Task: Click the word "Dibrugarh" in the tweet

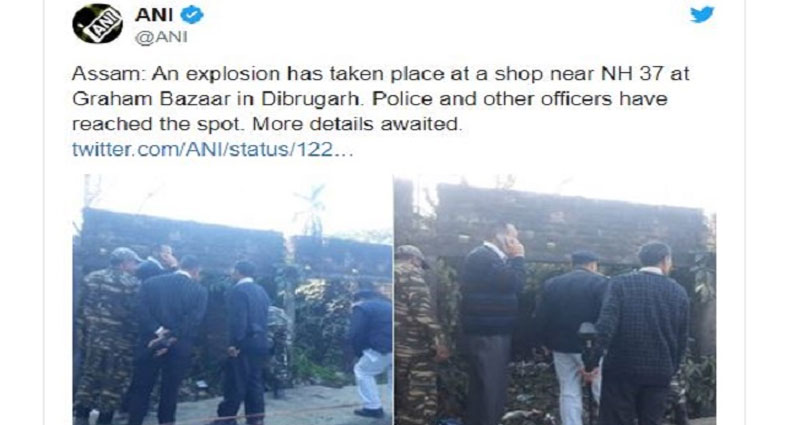Action: [310, 99]
